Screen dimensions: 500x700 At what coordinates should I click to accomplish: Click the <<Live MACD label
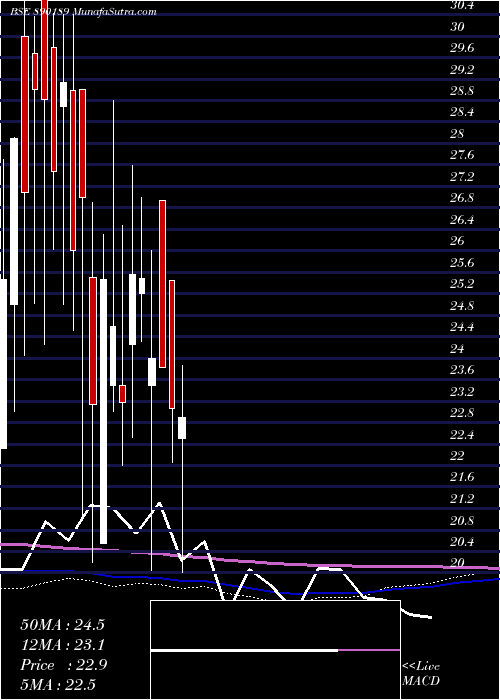(x=421, y=674)
